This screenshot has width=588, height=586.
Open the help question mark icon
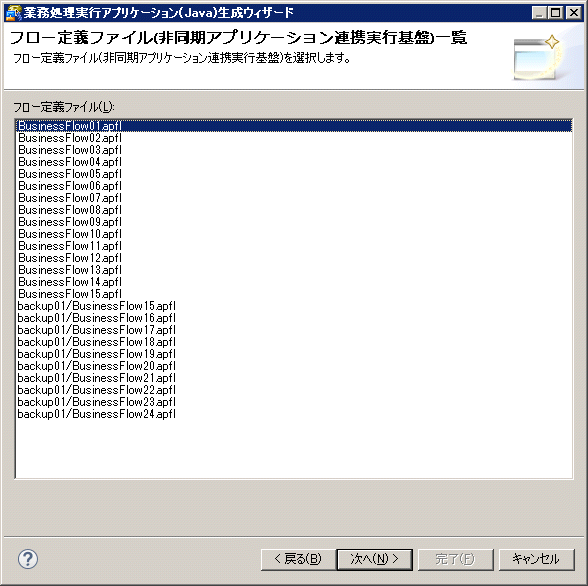(28, 559)
